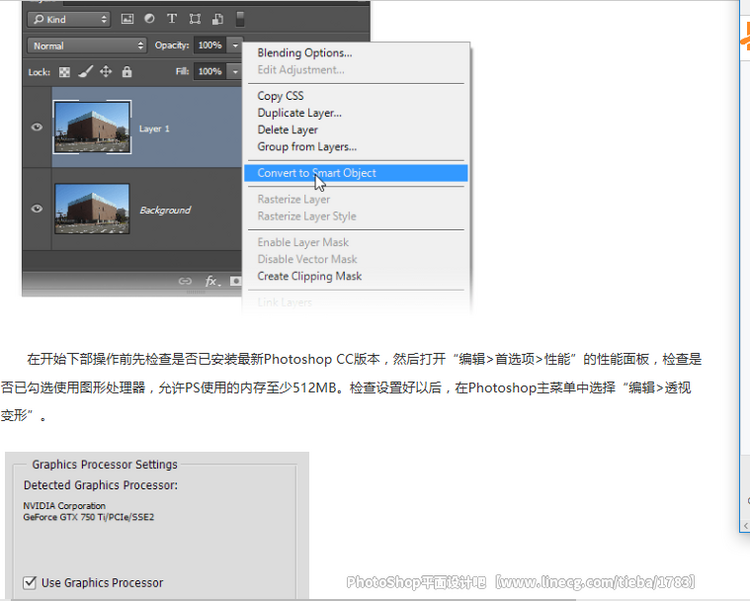Click the fx layer style icon
750x601 pixels.
click(x=212, y=281)
